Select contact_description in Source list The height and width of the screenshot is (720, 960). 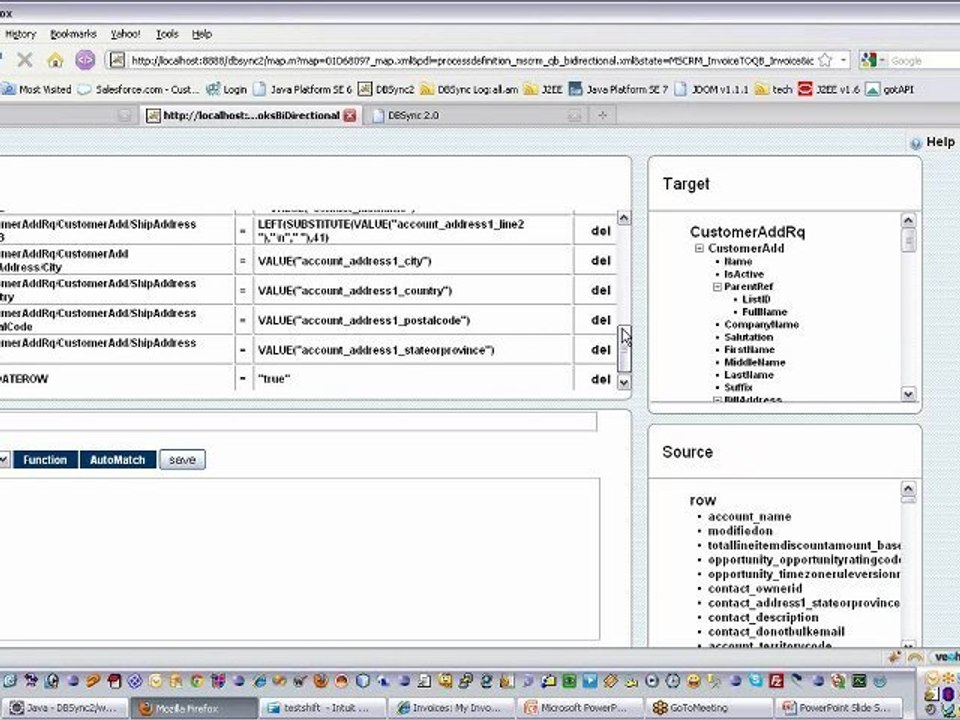pos(763,617)
